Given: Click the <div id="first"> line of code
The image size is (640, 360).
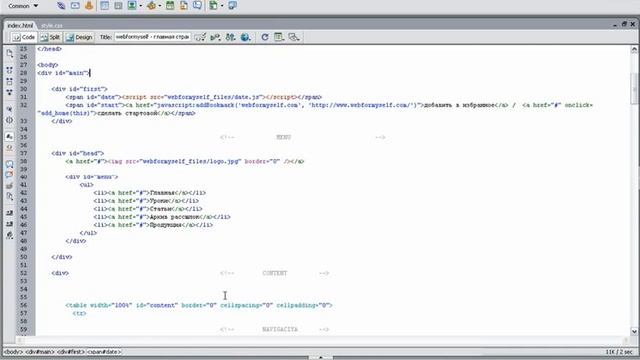Looking at the screenshot, I should click(79, 89).
